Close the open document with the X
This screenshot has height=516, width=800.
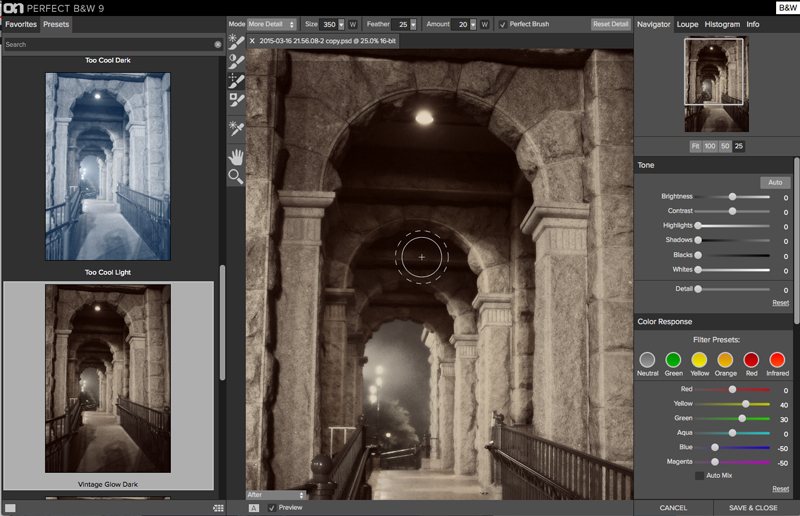[252, 41]
